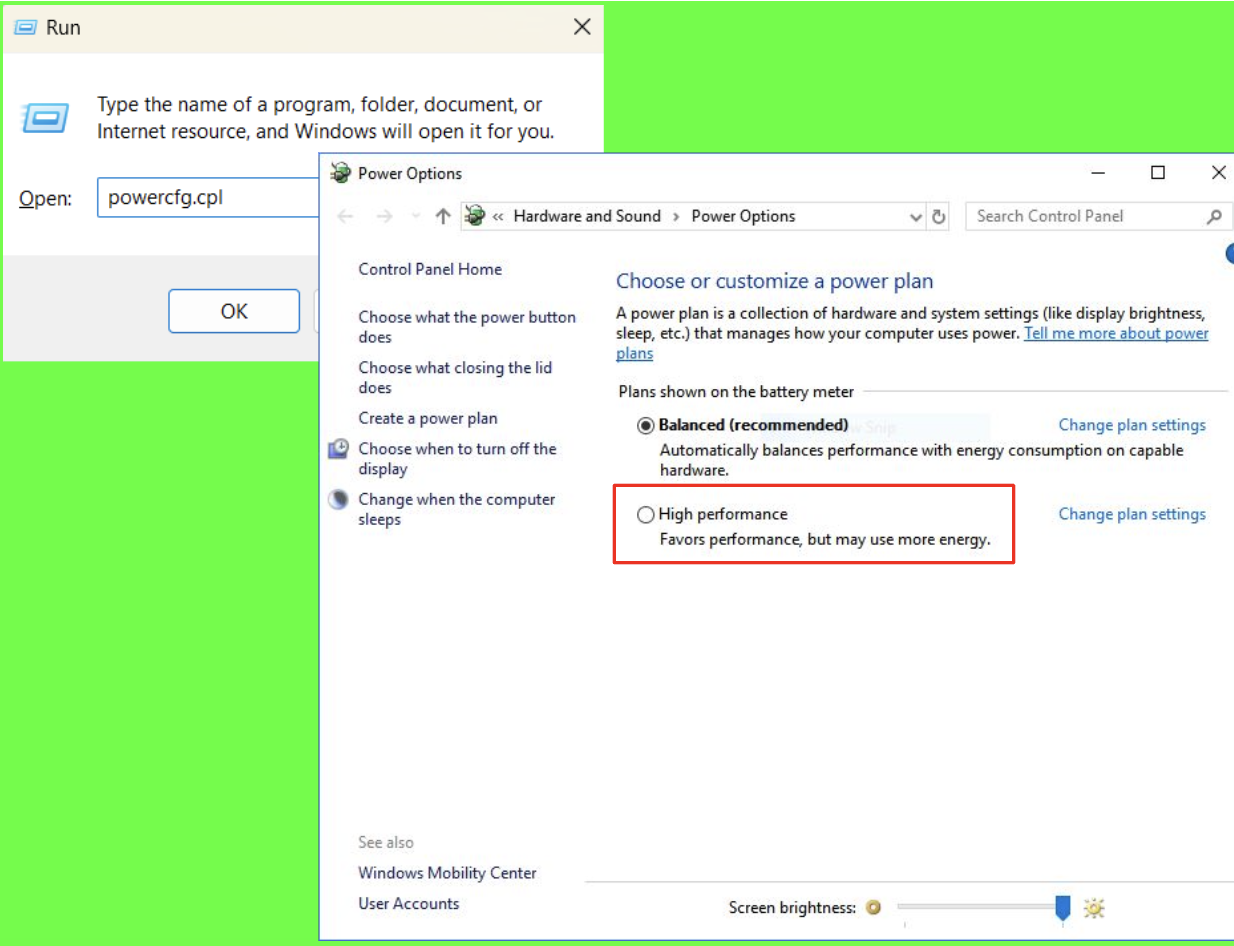Open recent locations dropdown arrow
Image resolution: width=1234 pixels, height=946 pixels.
[416, 216]
